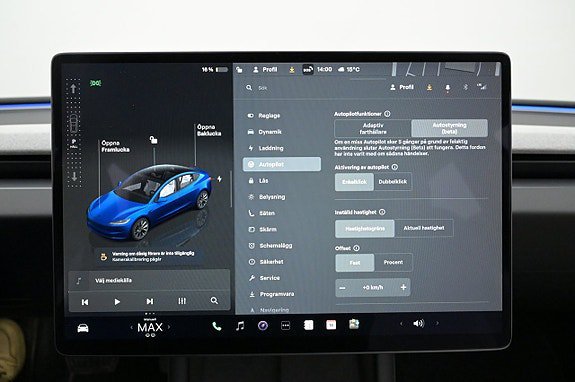Set speed to Hastighetsgräns
This screenshot has height=382, width=575.
(365, 228)
